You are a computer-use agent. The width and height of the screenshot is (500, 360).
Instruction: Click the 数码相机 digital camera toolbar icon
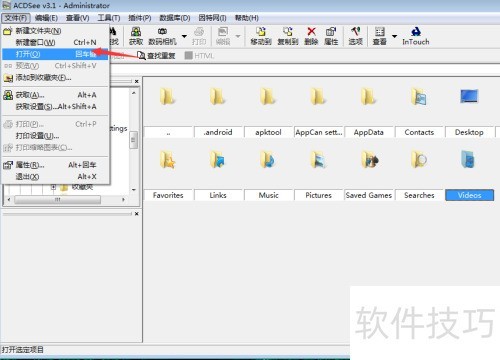(x=162, y=36)
